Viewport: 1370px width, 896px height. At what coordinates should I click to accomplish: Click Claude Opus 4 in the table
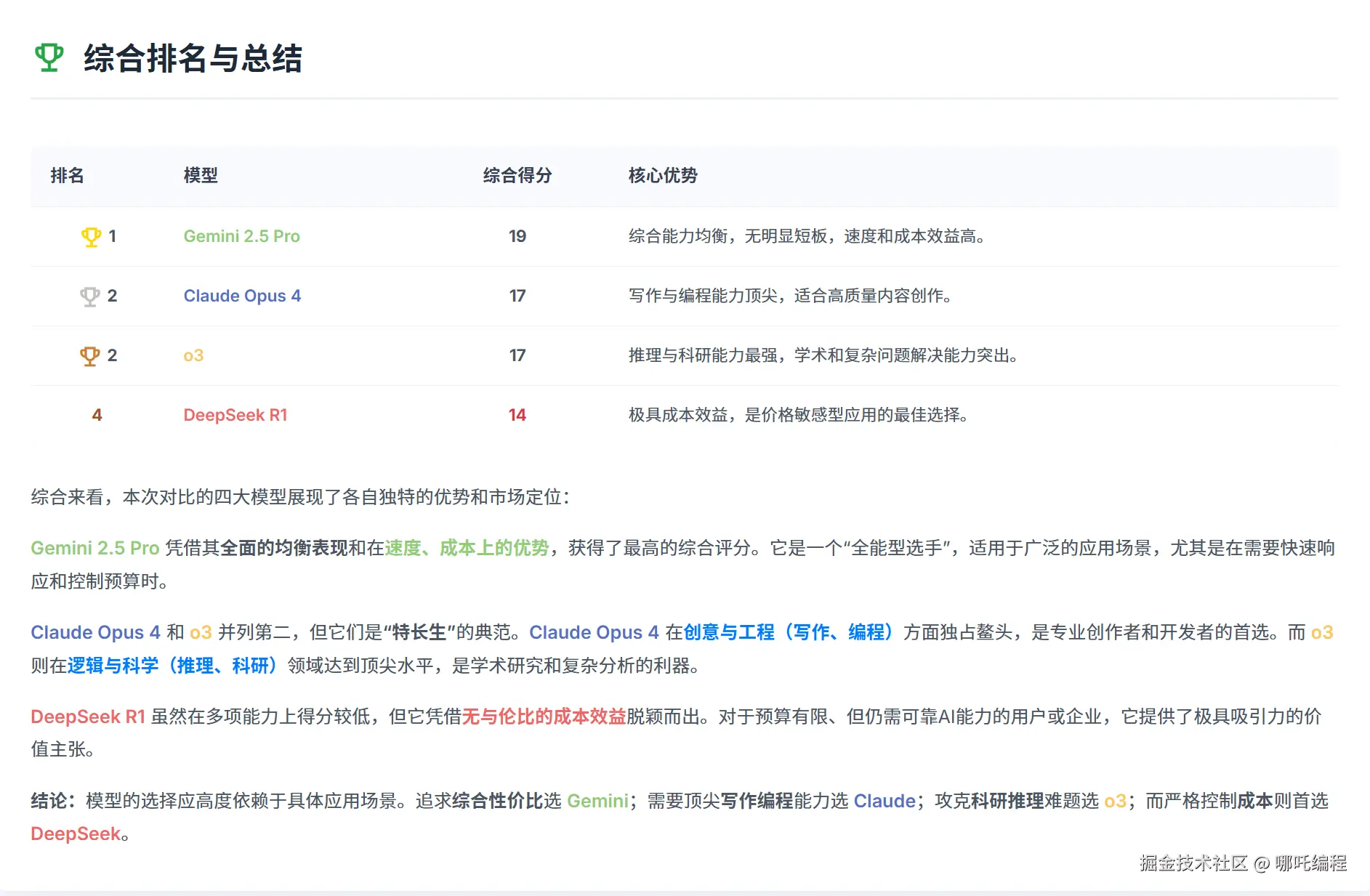point(242,296)
